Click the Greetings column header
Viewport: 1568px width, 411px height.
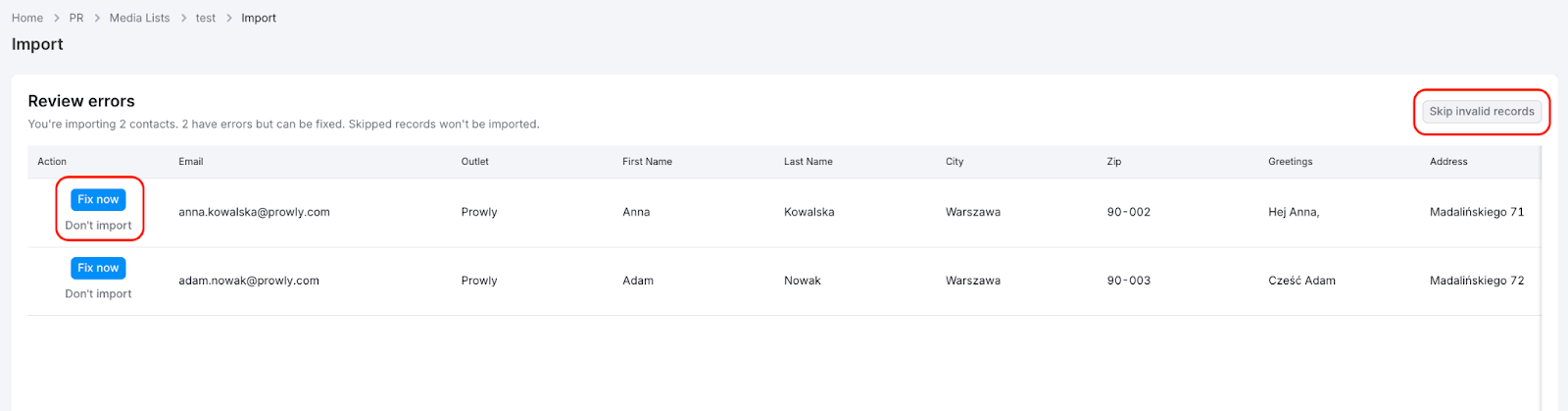click(x=1291, y=162)
